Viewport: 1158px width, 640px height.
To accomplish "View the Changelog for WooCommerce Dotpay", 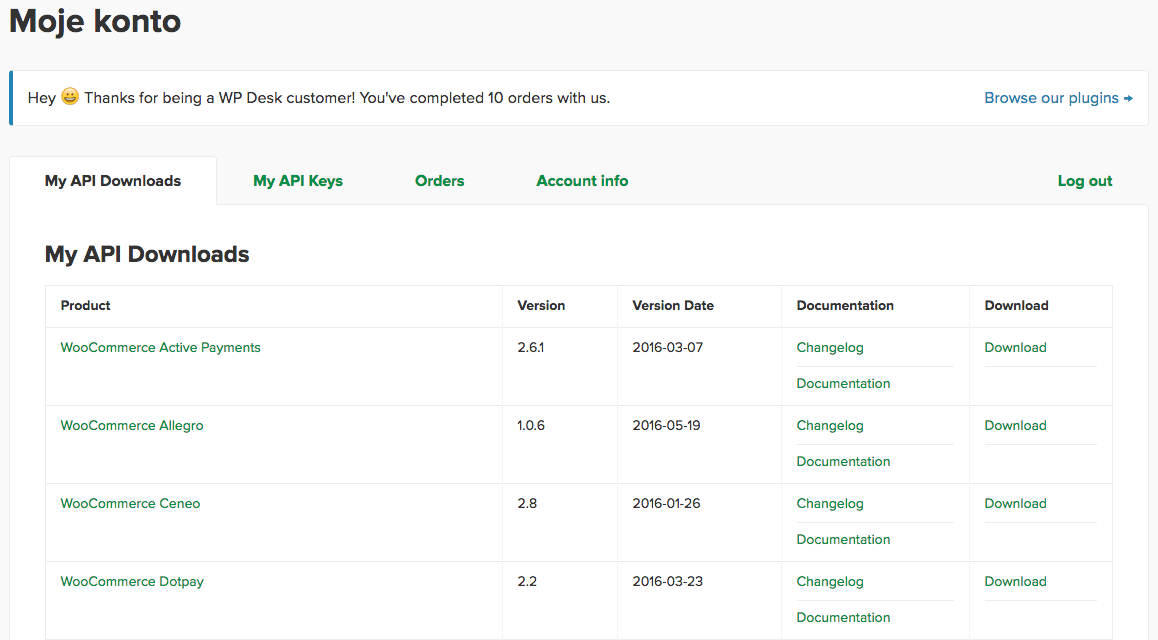I will 829,582.
